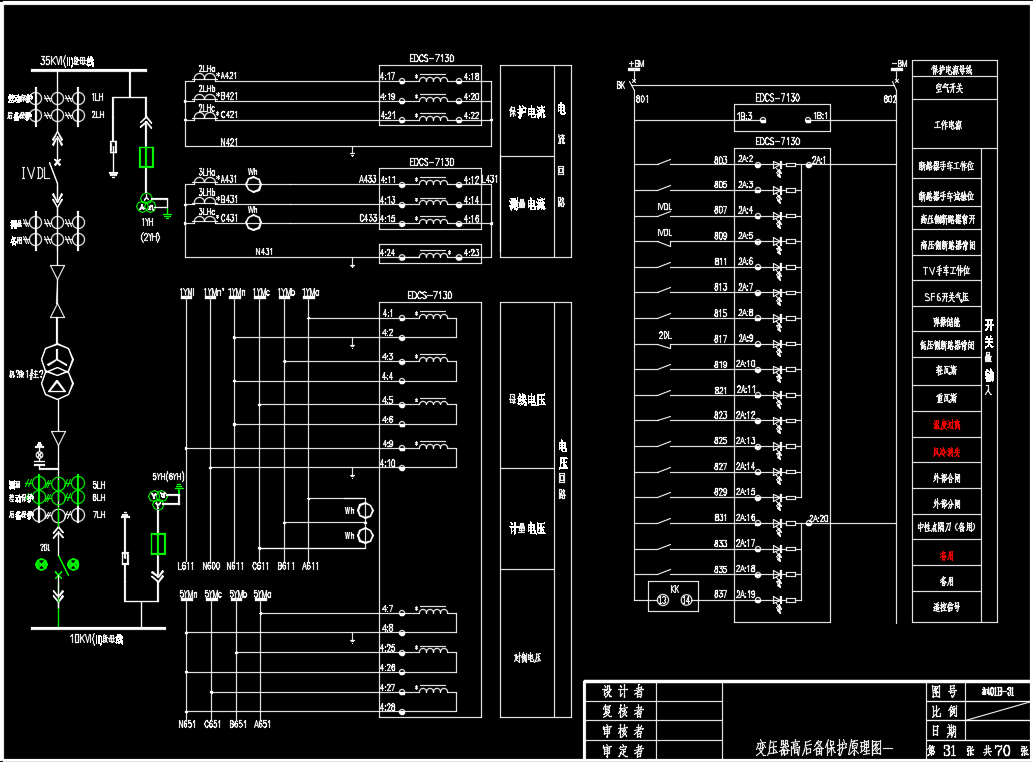Select the 审定者 cell in the title block
This screenshot has width=1033, height=762.
pos(623,750)
